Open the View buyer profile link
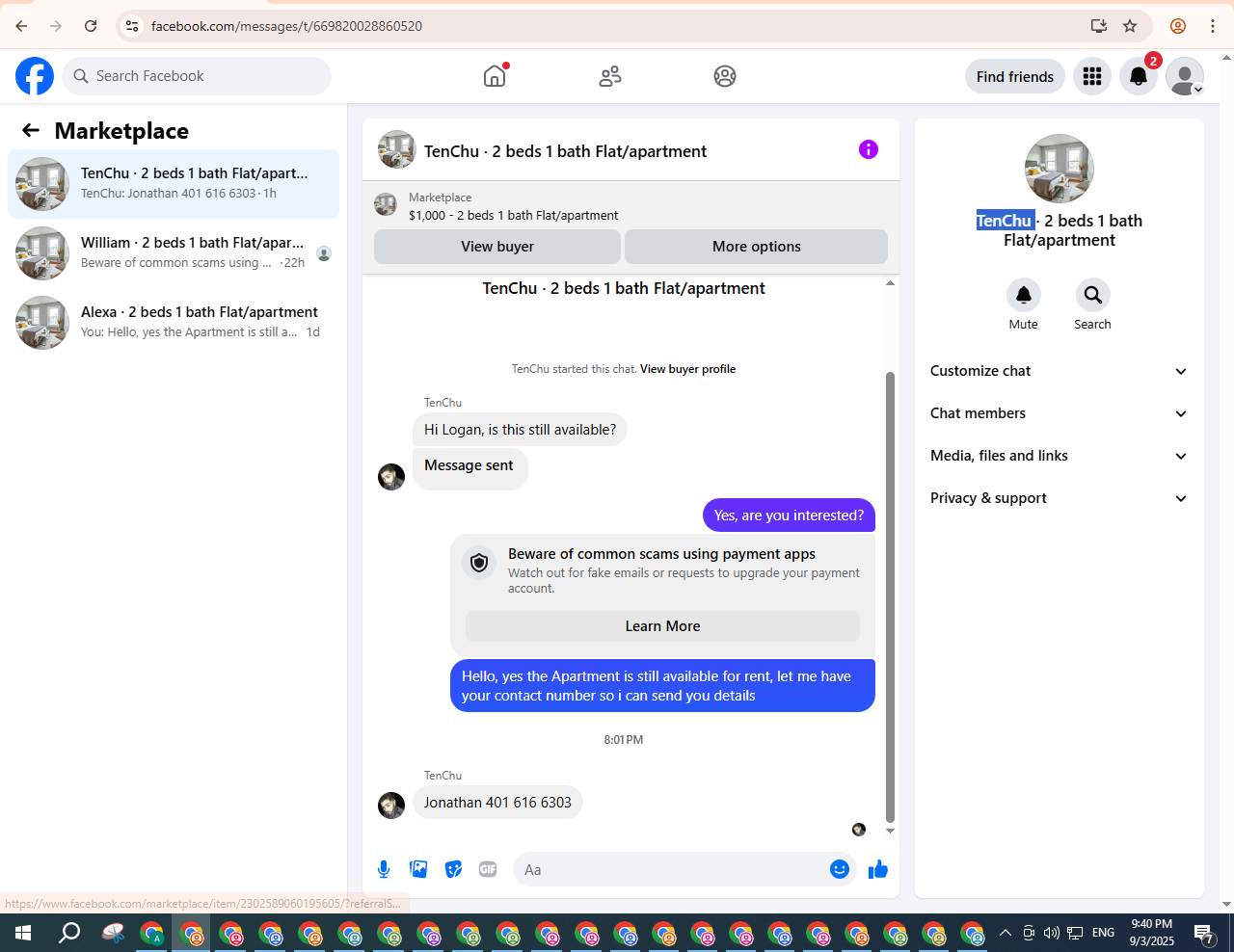Screen dimensions: 1234x952 (687, 369)
